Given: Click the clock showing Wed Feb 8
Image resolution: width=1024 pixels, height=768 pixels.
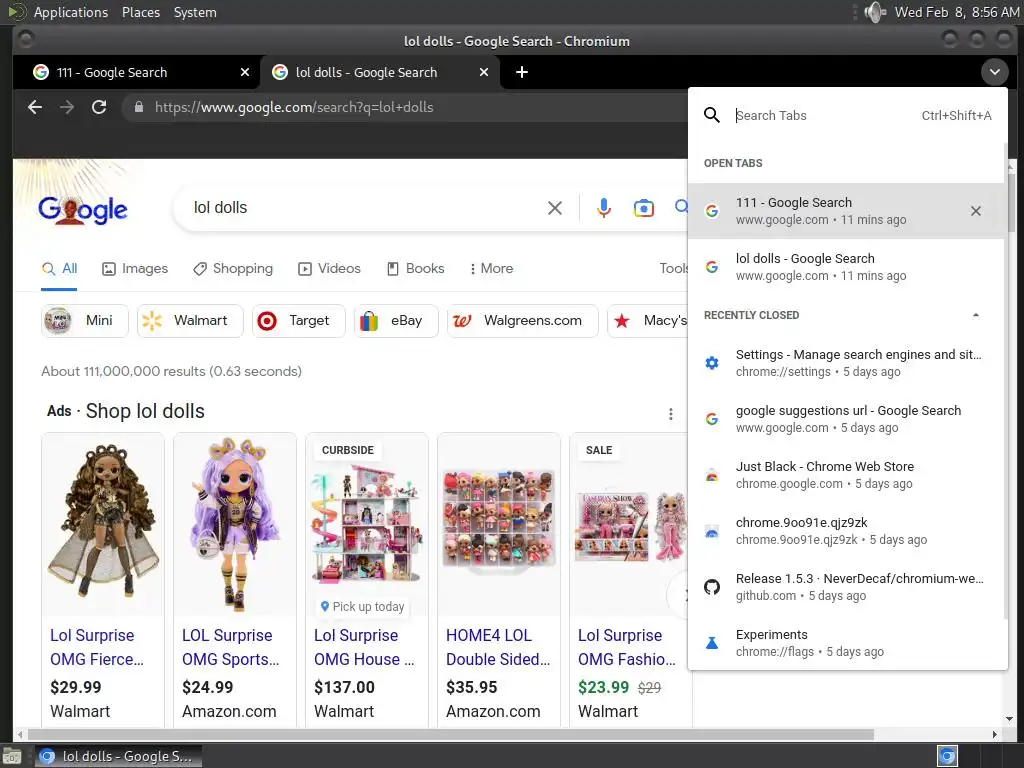Looking at the screenshot, I should click(x=957, y=12).
